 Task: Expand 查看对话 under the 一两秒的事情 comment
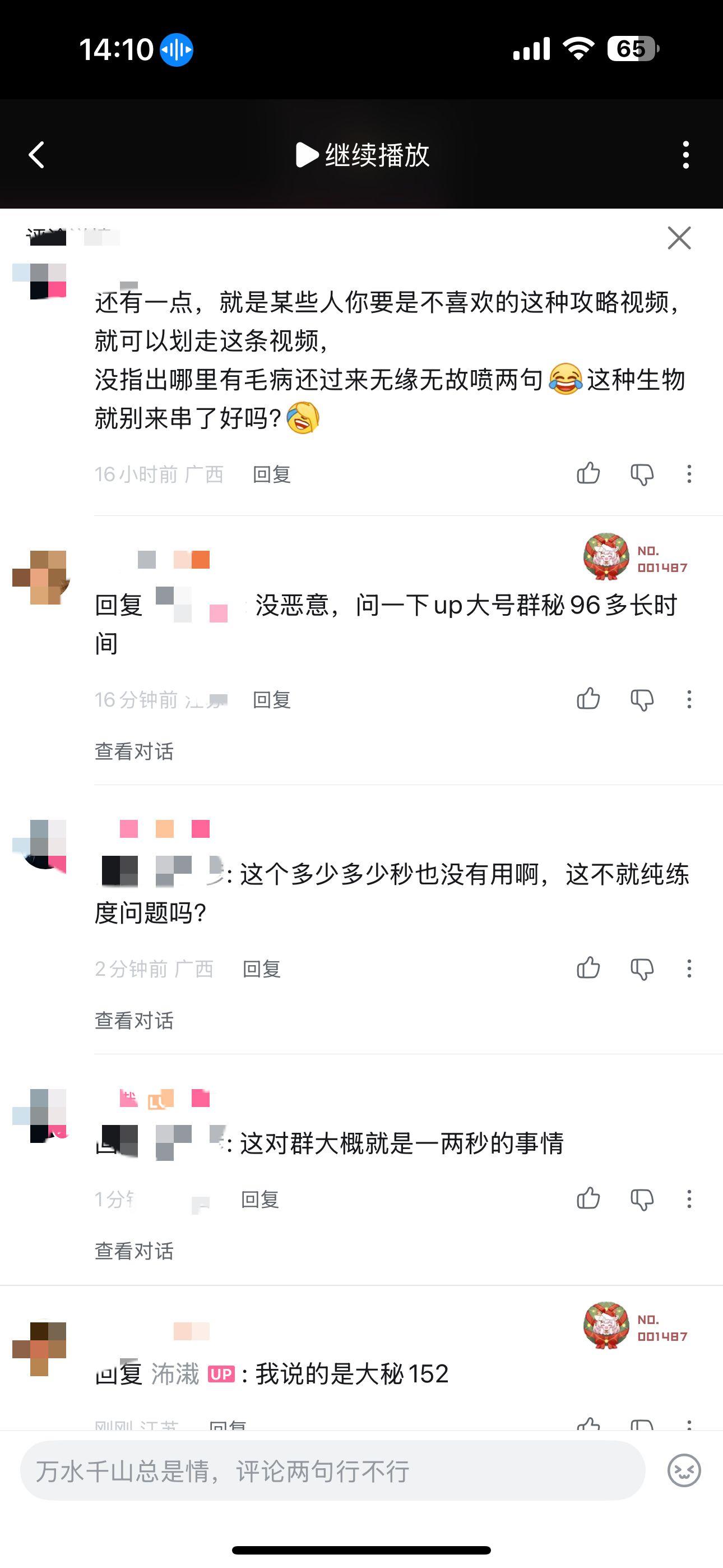click(135, 1251)
